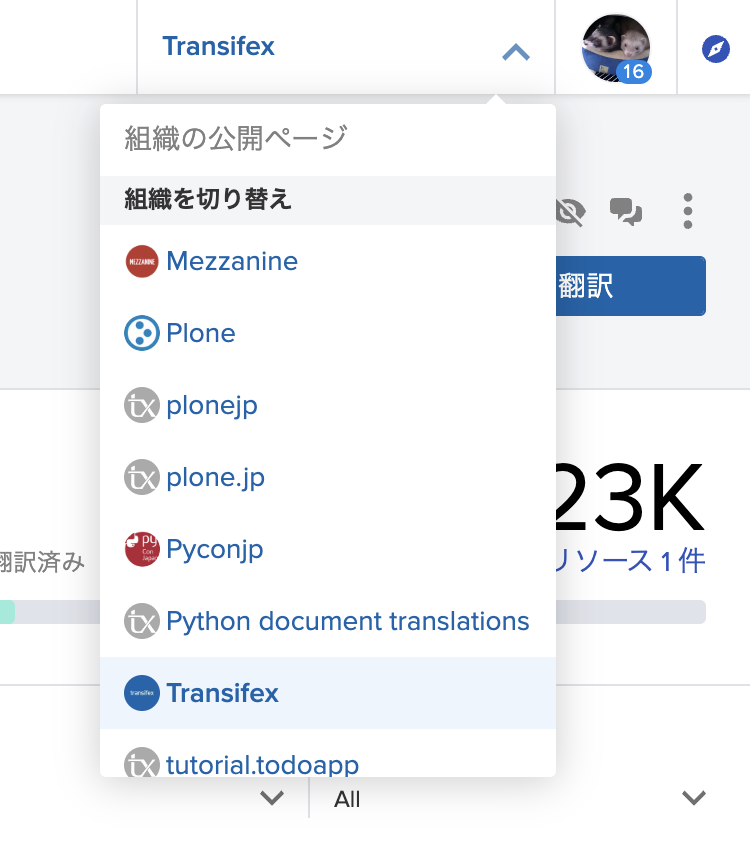Click the Transifex logo icon in list

142,694
